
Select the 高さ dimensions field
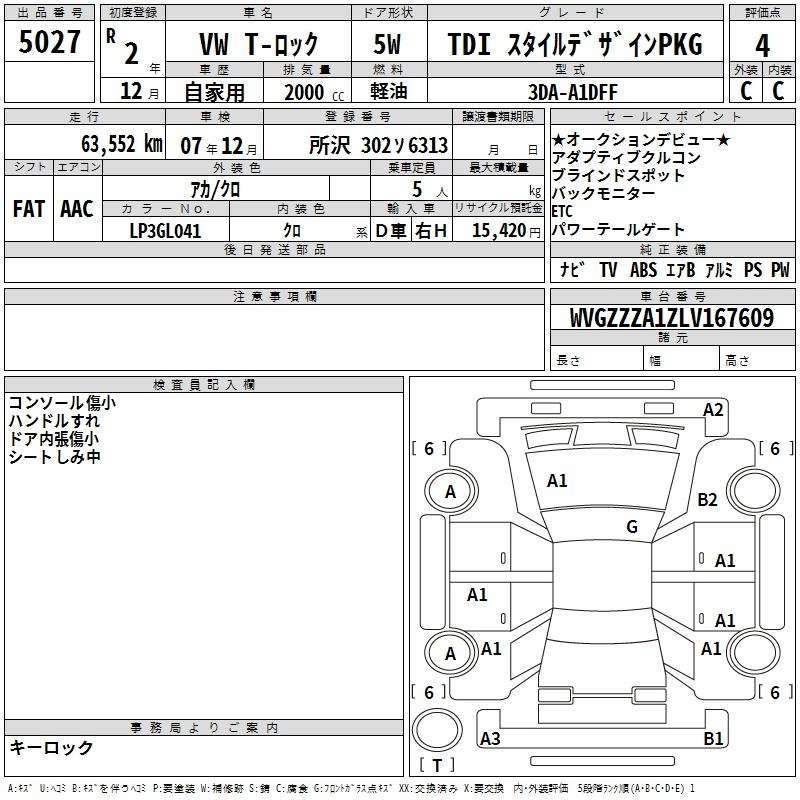click(757, 360)
